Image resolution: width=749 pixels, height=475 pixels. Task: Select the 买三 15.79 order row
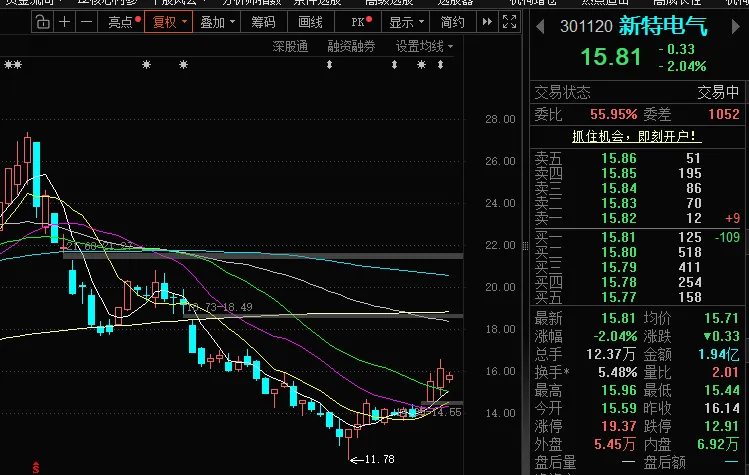(637, 267)
